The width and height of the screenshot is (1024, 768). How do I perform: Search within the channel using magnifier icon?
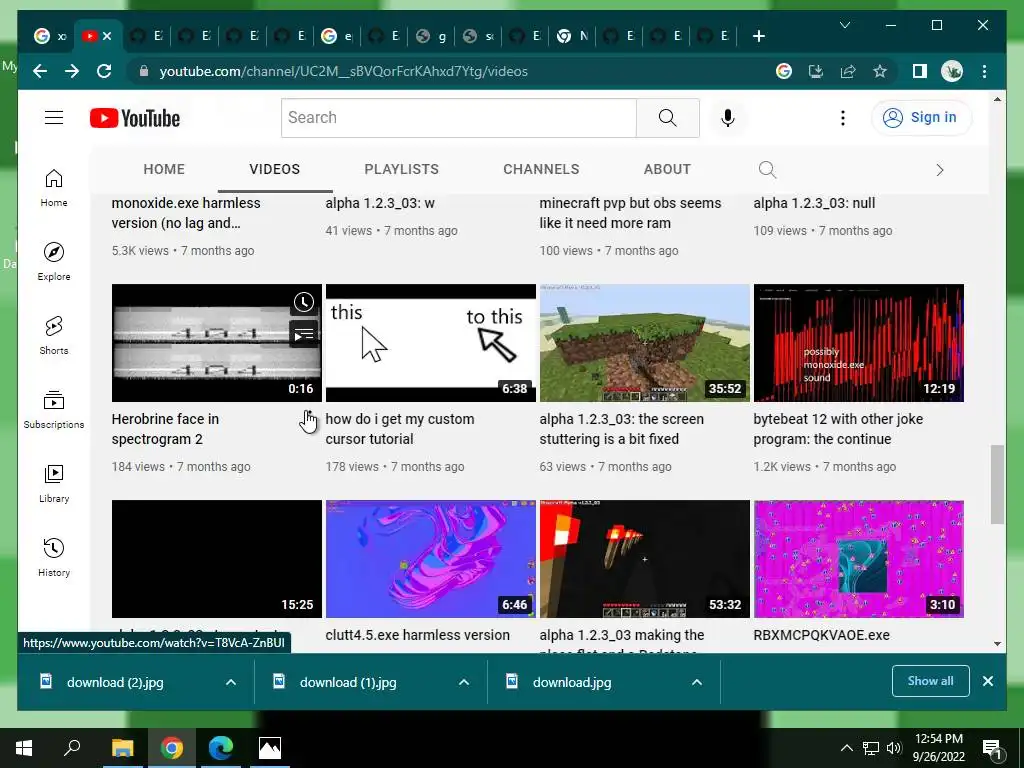click(767, 170)
